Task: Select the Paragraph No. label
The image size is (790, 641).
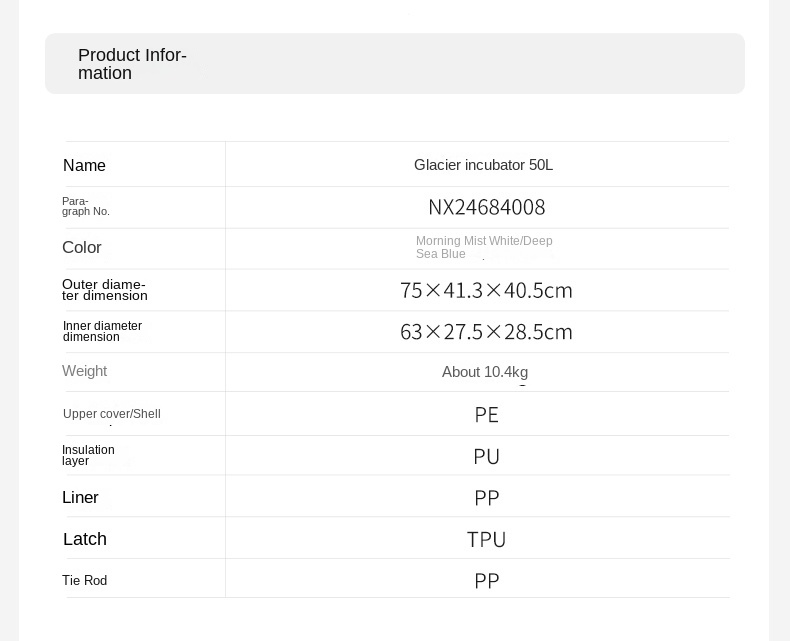Action: coord(86,207)
